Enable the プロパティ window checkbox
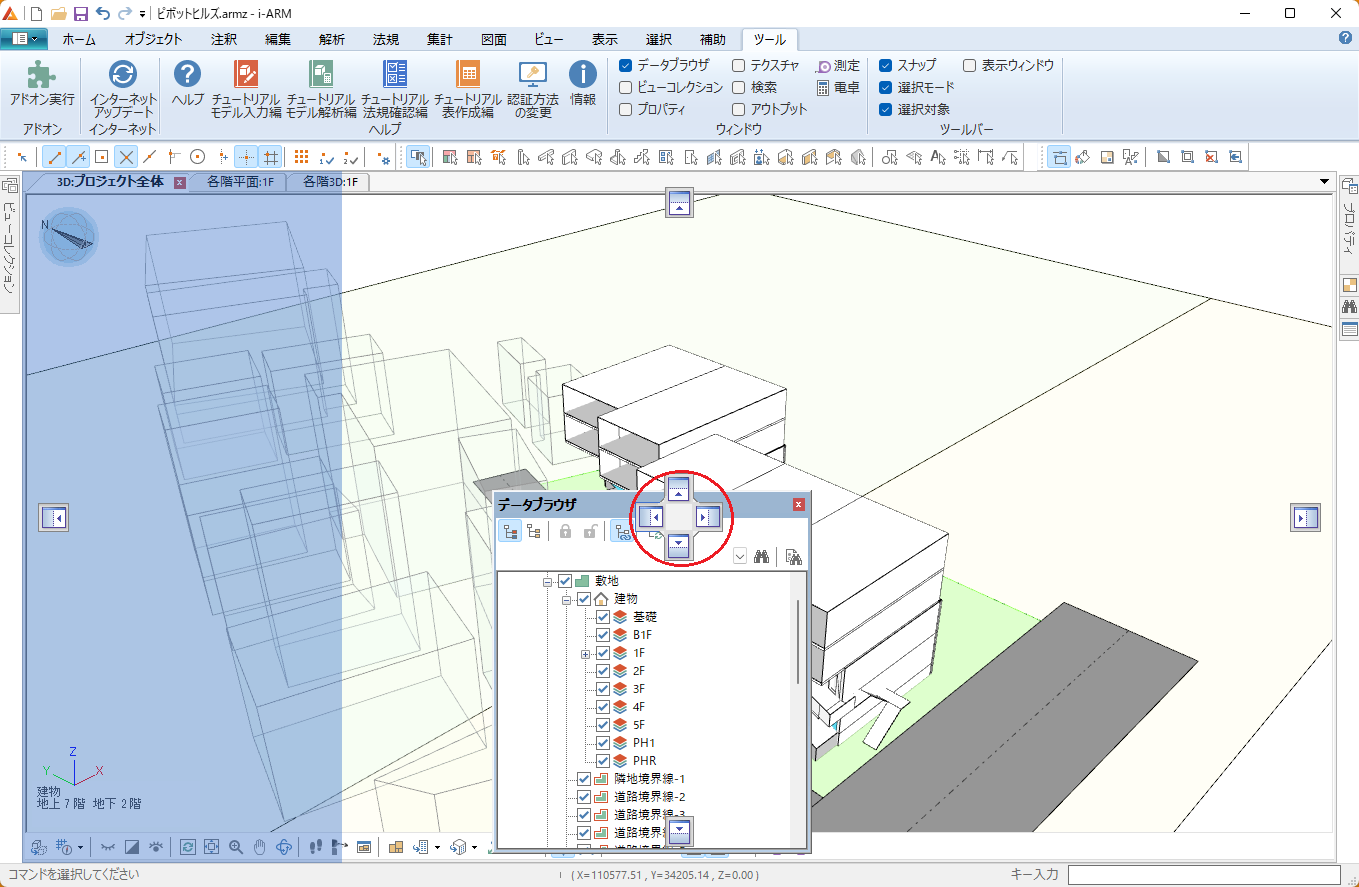This screenshot has width=1359, height=887. 625,110
